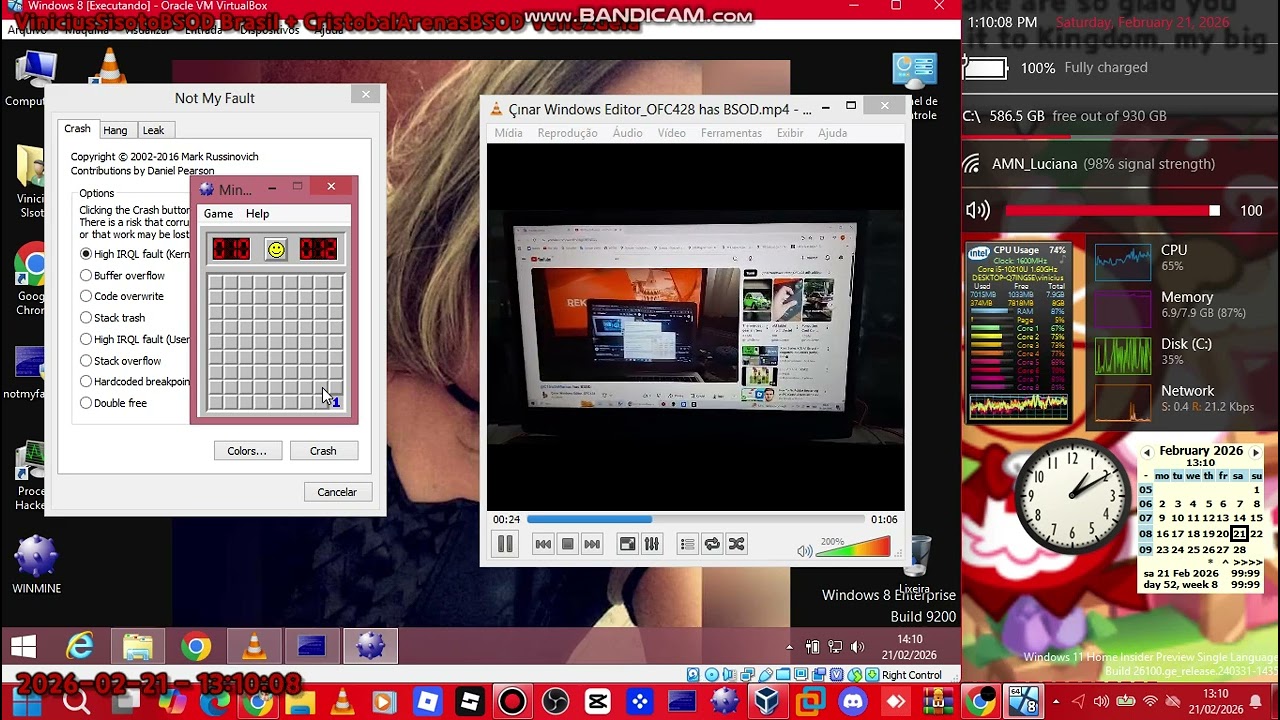Jump to previous media in VLC
Screen dimensions: 1280x720
[x=543, y=544]
